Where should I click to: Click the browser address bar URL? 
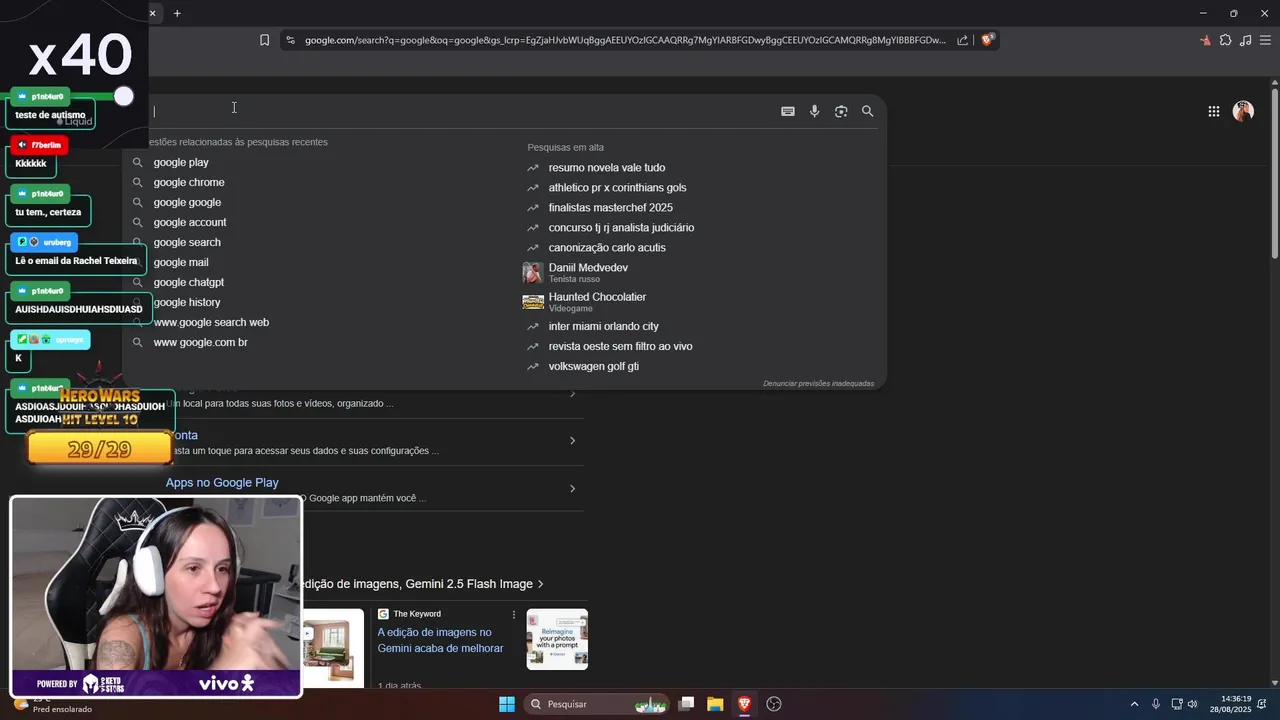(625, 40)
